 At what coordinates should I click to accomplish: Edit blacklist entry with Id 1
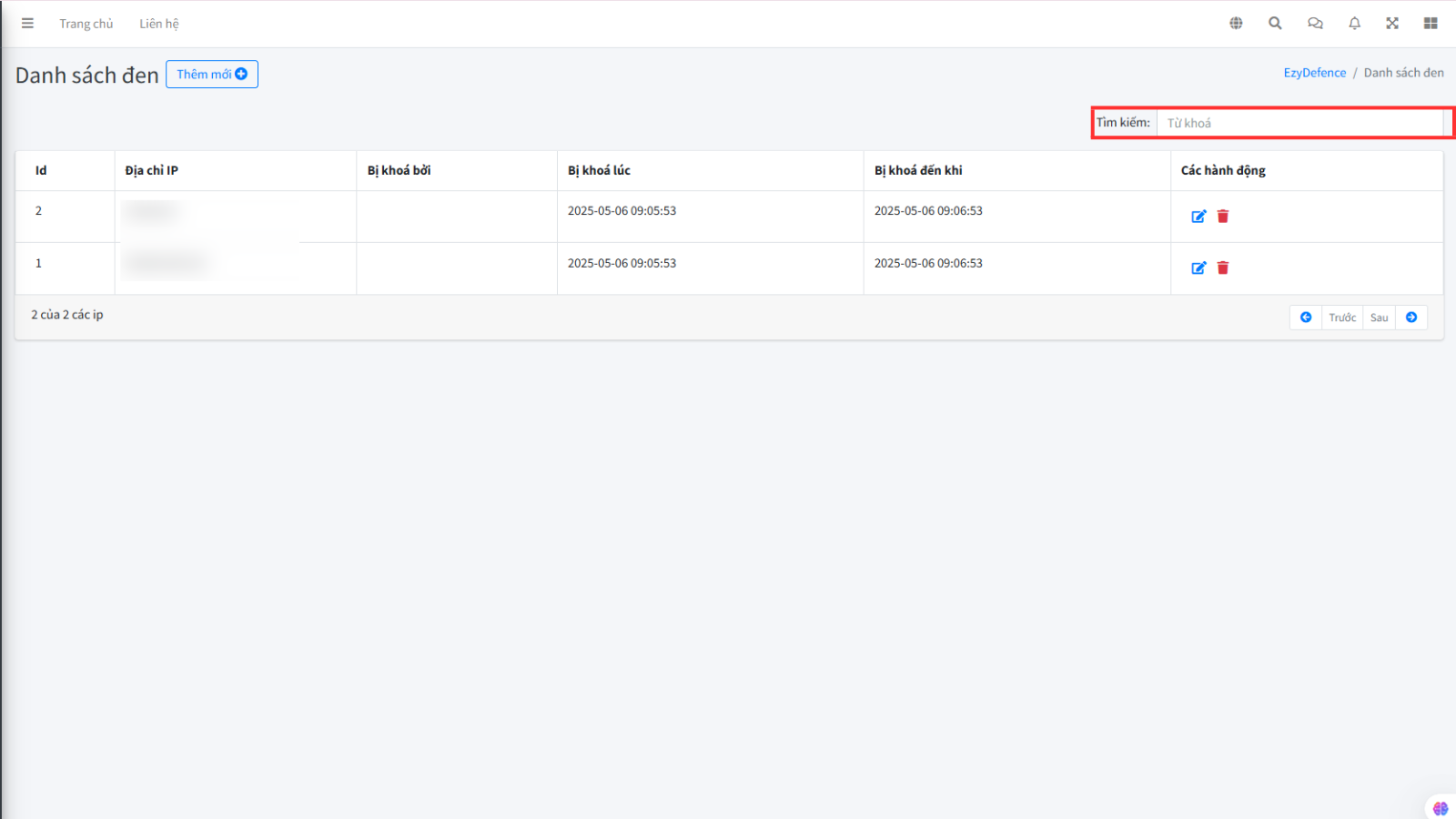click(x=1198, y=268)
